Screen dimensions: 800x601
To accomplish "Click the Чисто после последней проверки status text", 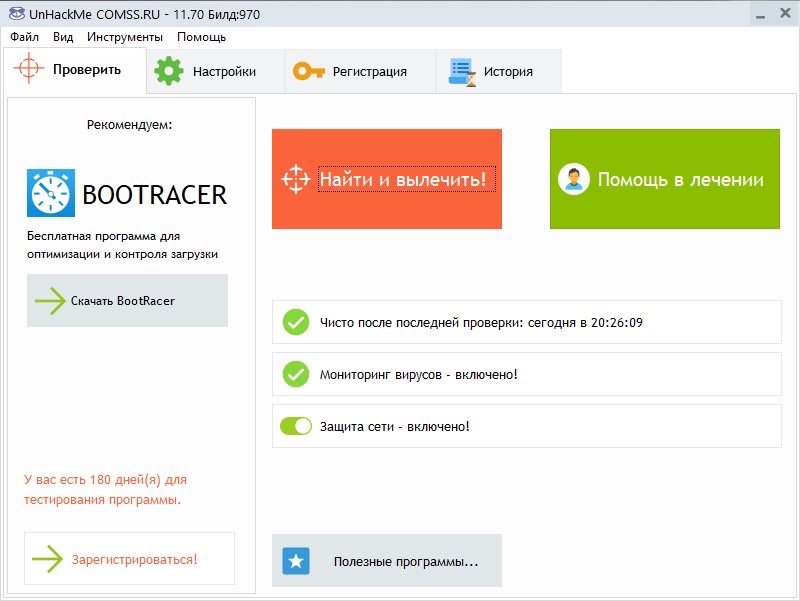I will tap(481, 322).
